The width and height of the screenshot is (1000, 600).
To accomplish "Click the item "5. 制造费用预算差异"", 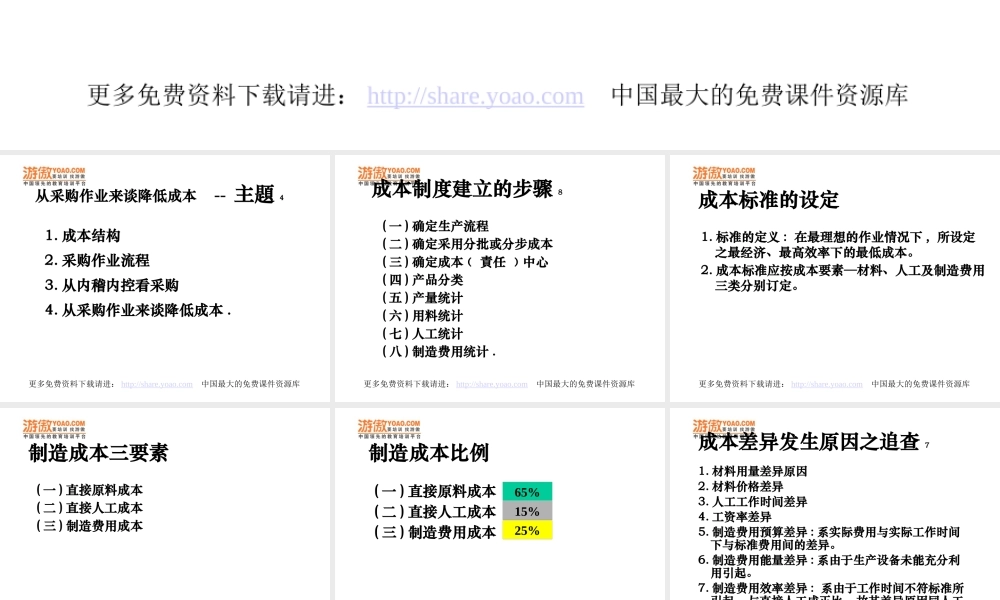I will coord(828,539).
